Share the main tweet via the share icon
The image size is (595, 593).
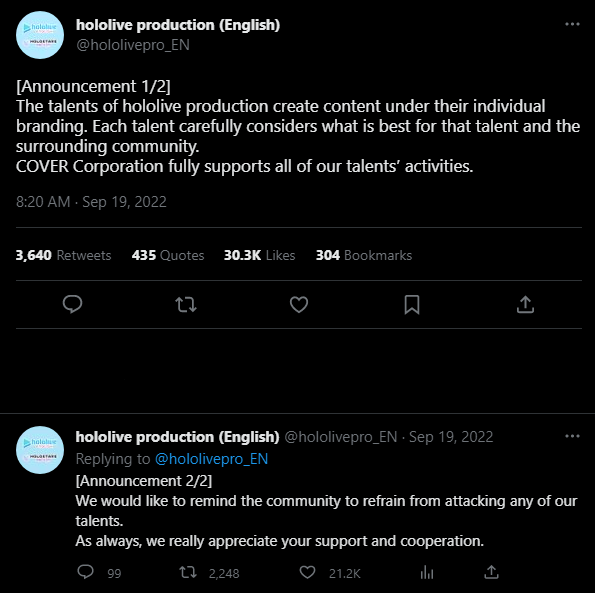525,304
